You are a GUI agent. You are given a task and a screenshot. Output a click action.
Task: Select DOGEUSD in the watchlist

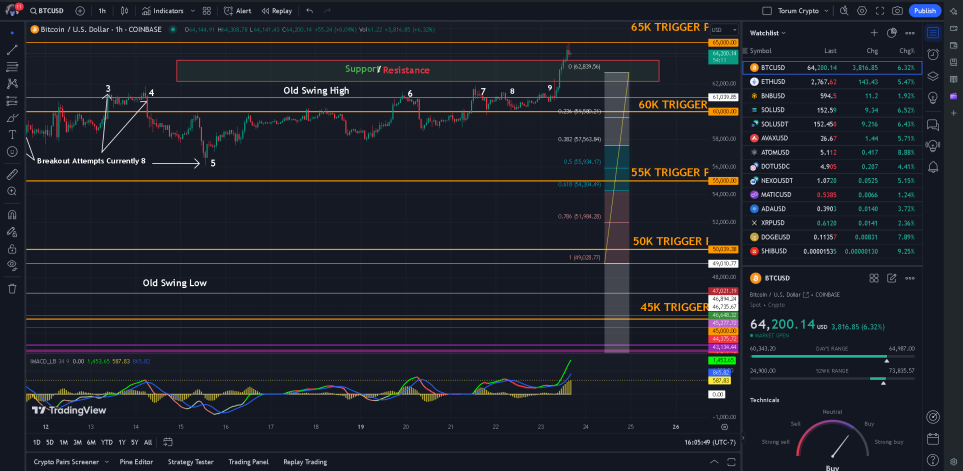tap(832, 237)
